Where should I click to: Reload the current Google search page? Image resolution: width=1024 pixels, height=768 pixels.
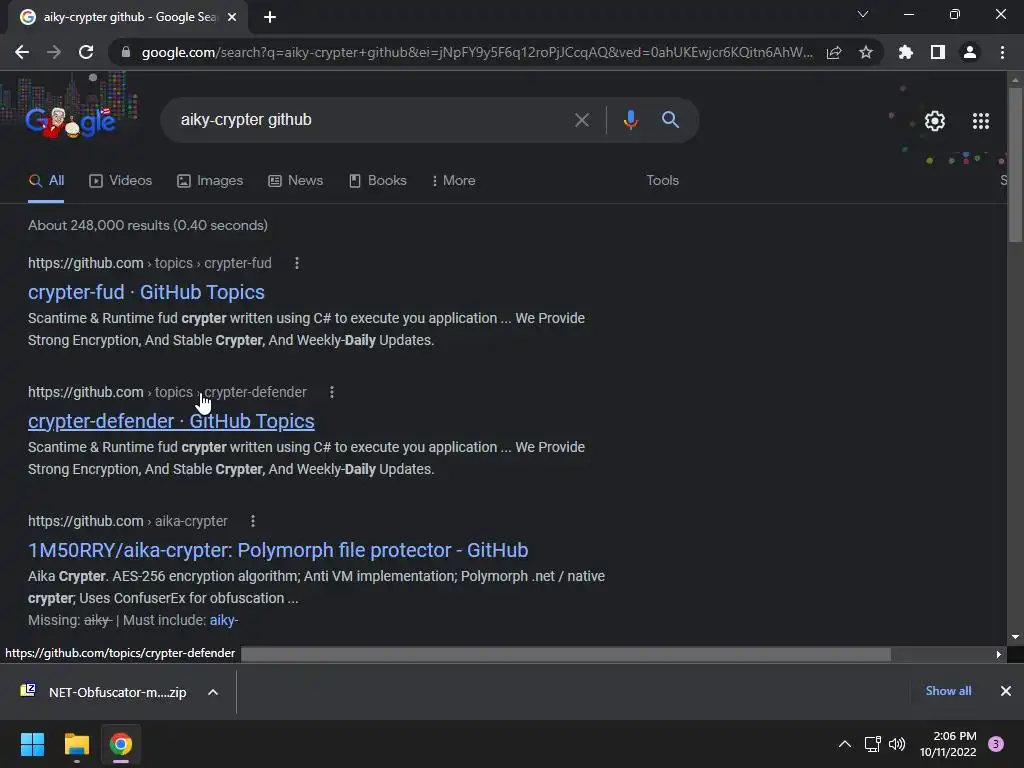[x=86, y=52]
